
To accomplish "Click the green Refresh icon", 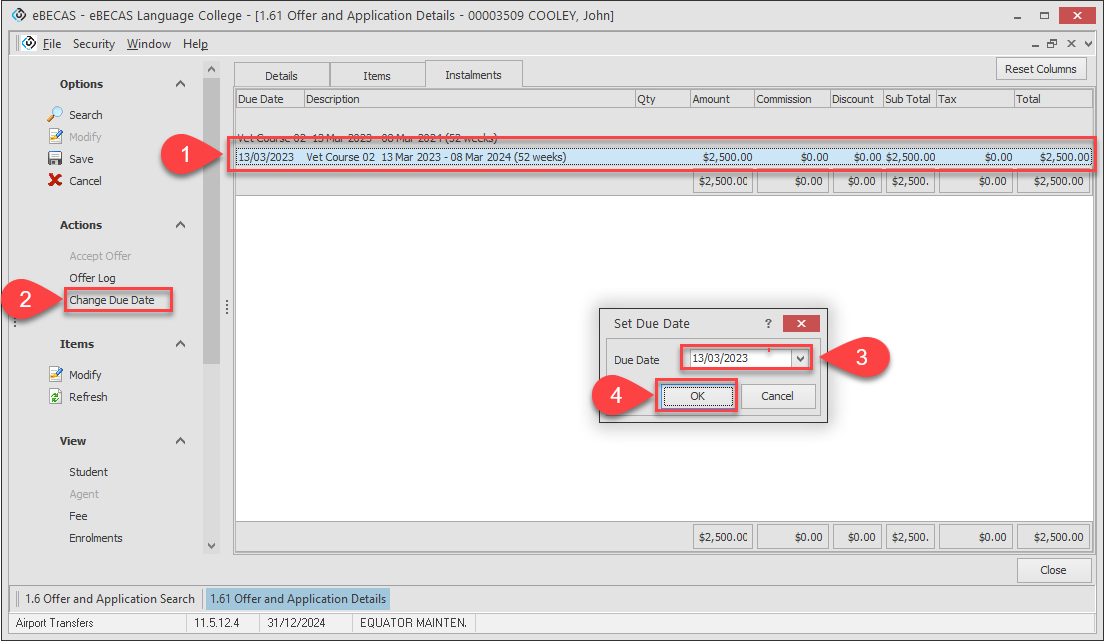I will (56, 397).
